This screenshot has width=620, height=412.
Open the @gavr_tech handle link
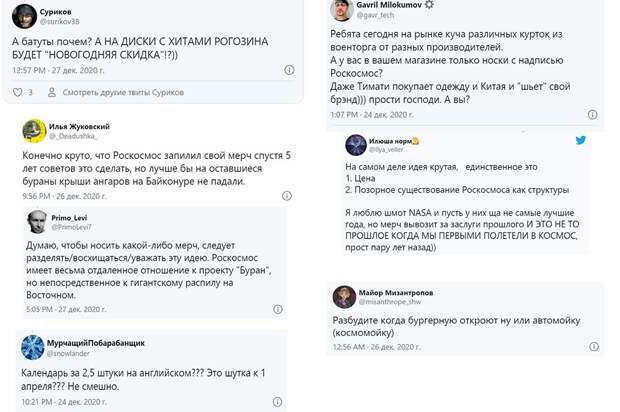click(375, 15)
